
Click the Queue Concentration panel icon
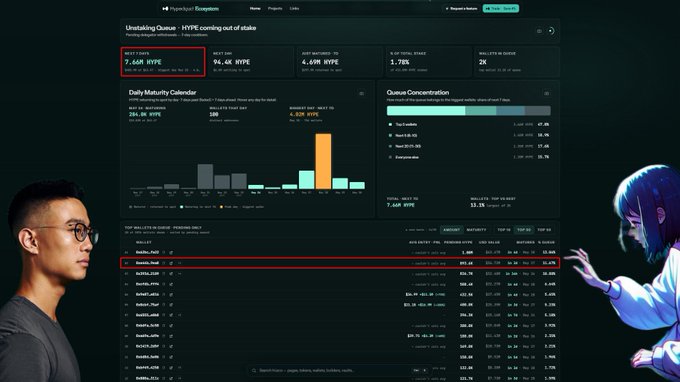[x=547, y=93]
